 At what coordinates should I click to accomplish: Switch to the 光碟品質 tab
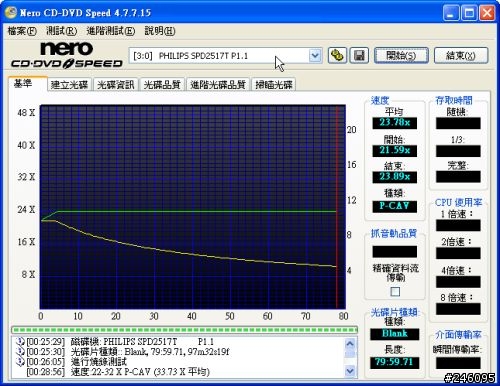pyautogui.click(x=162, y=85)
